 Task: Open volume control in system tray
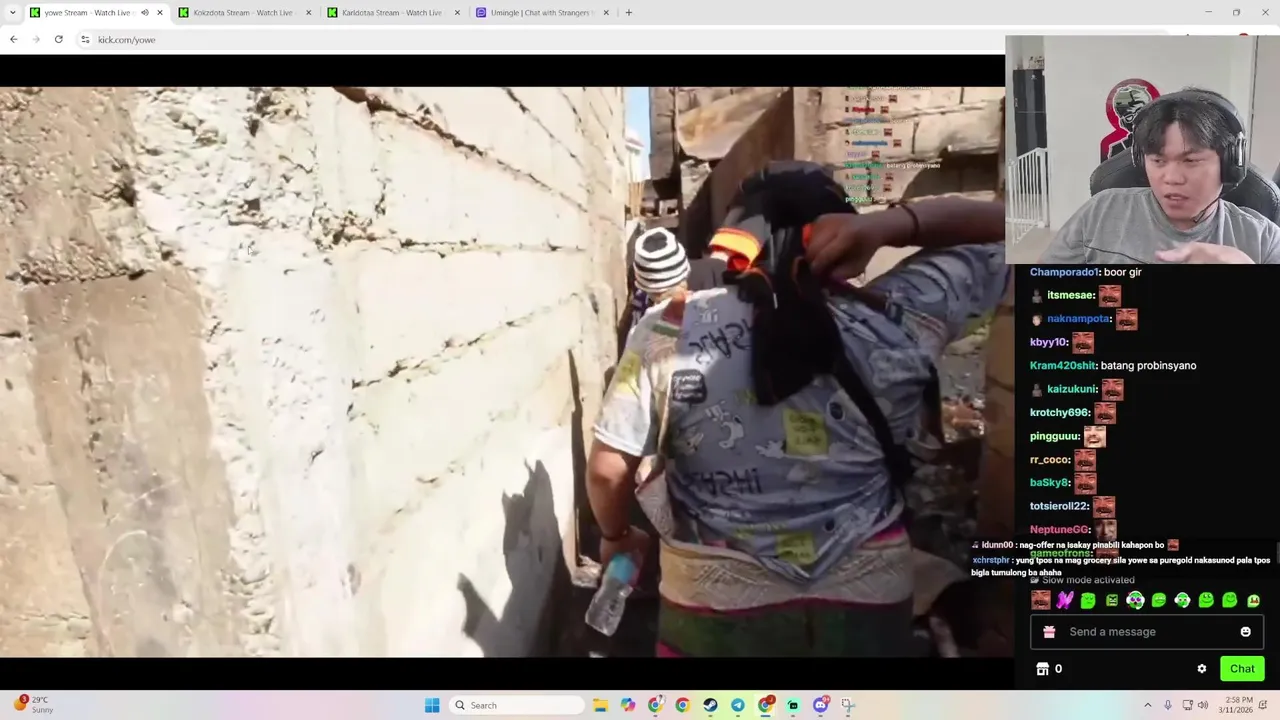[1202, 705]
